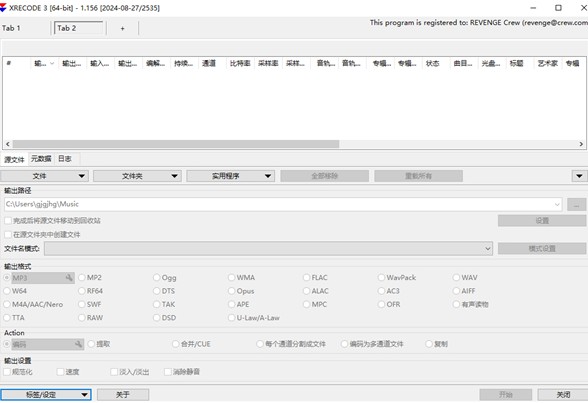Click 设置 button beside recycle option
Image resolution: width=588 pixels, height=403 pixels.
tap(542, 221)
